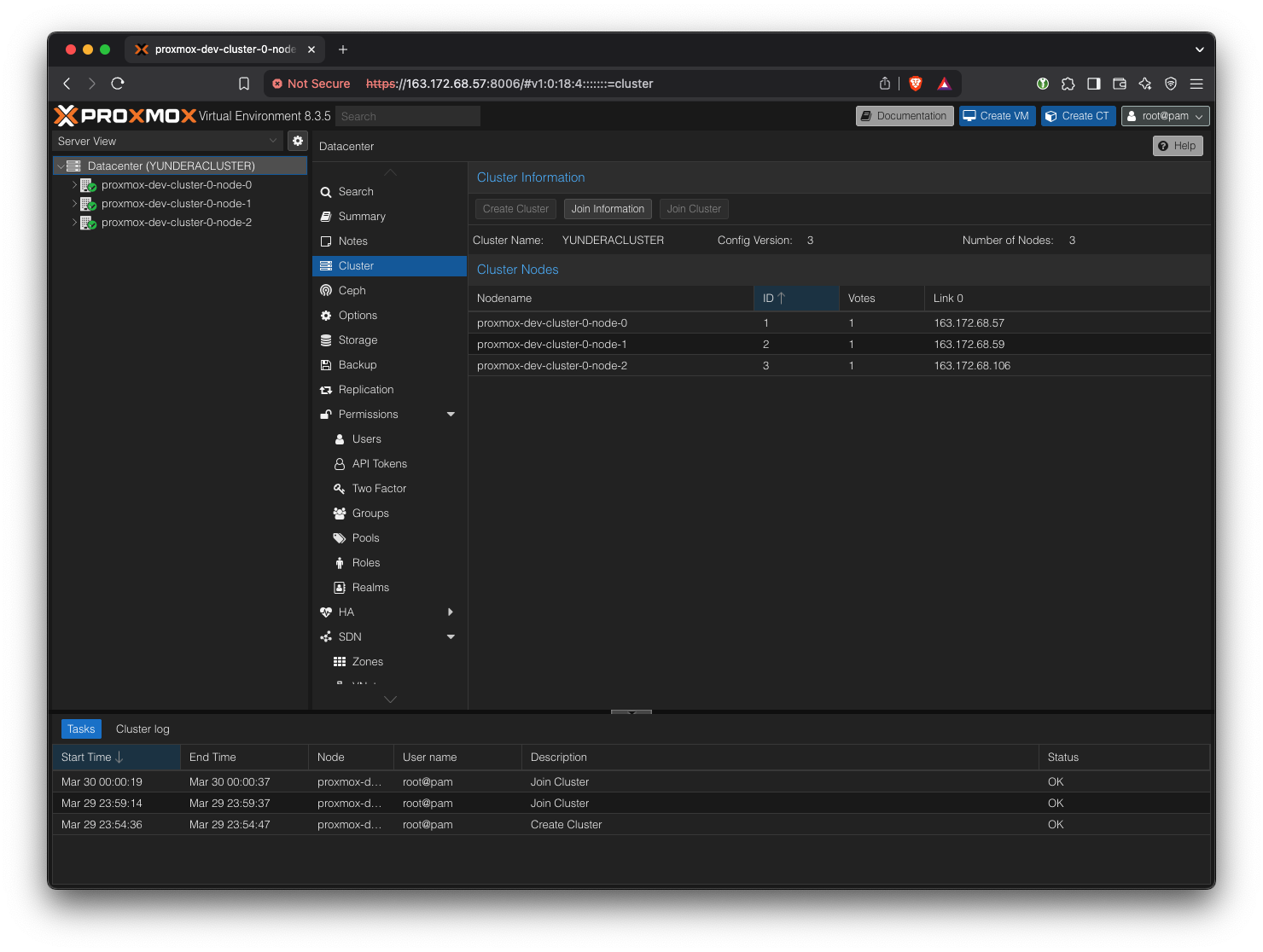Open the Brave wallet icon
This screenshot has height=952, width=1263.
point(1120,84)
